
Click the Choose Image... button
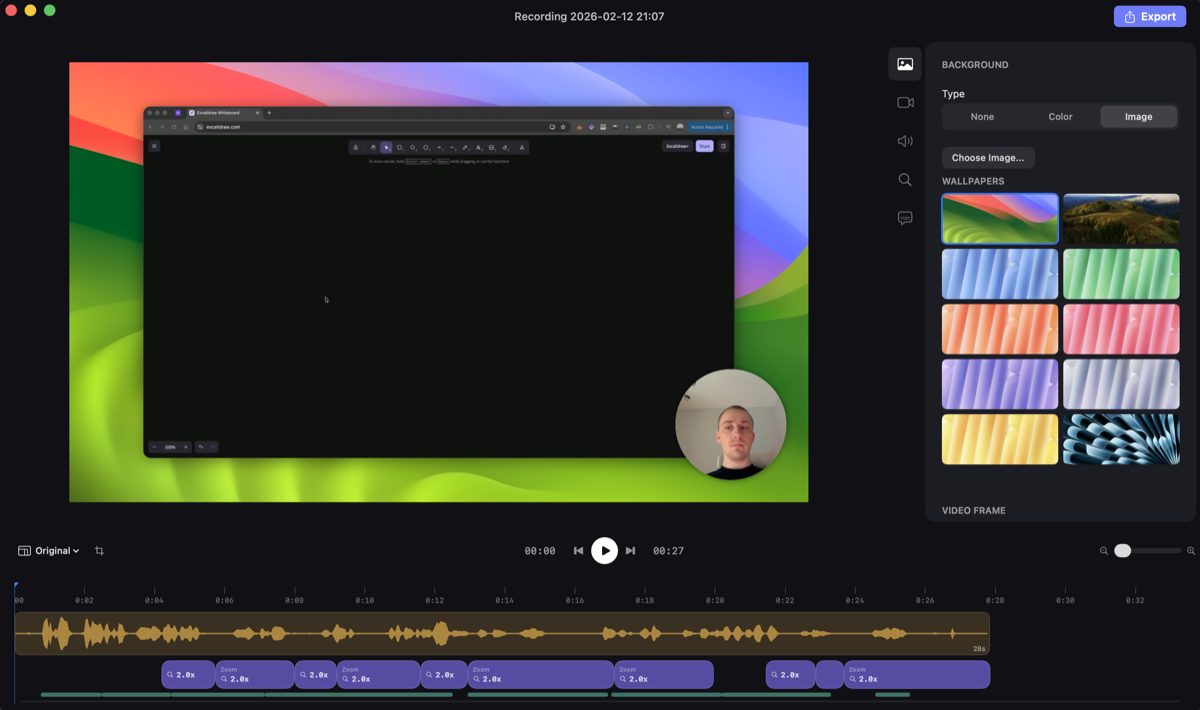[988, 157]
